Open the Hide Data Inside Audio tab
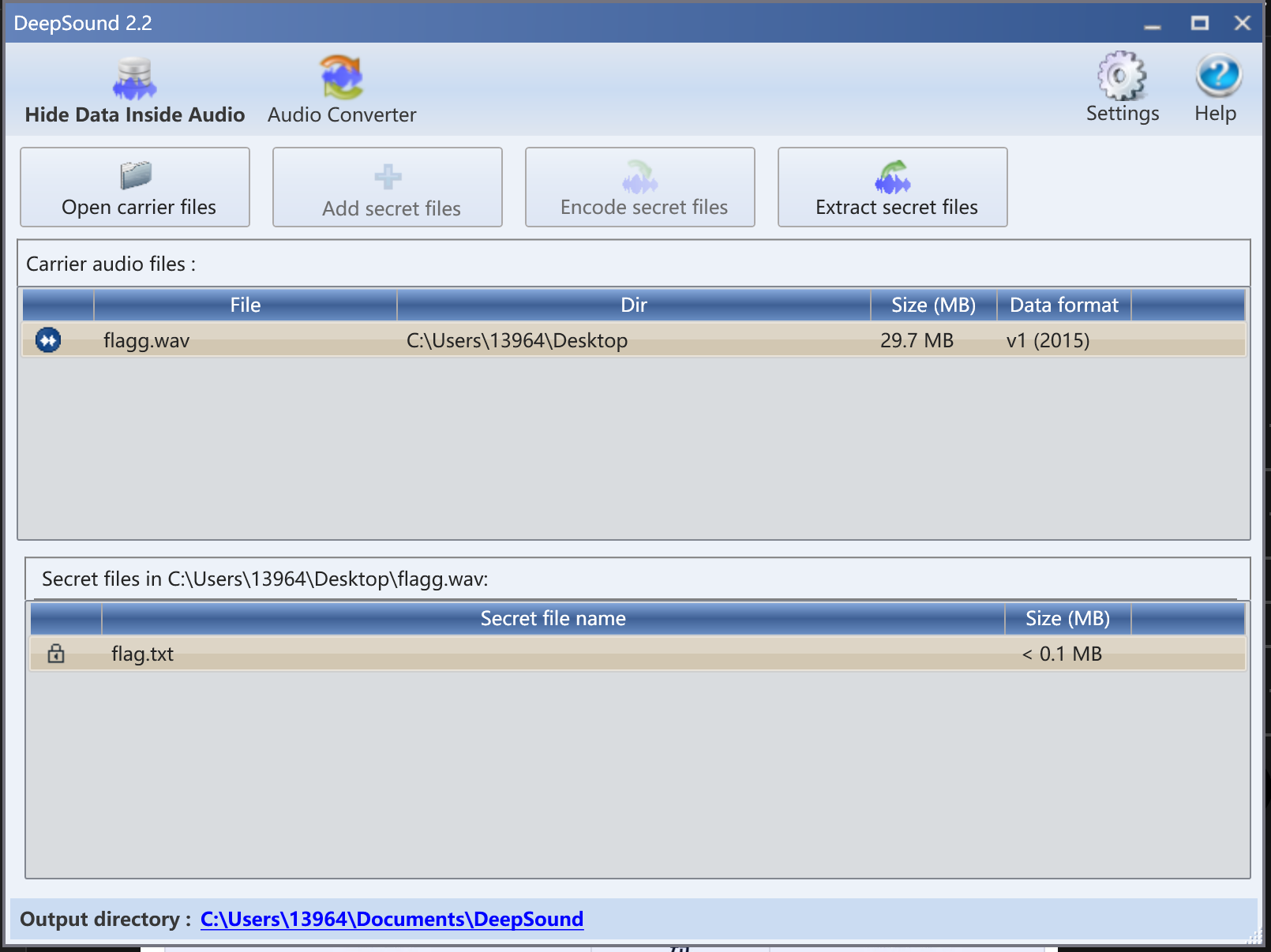The width and height of the screenshot is (1271, 952). [134, 90]
